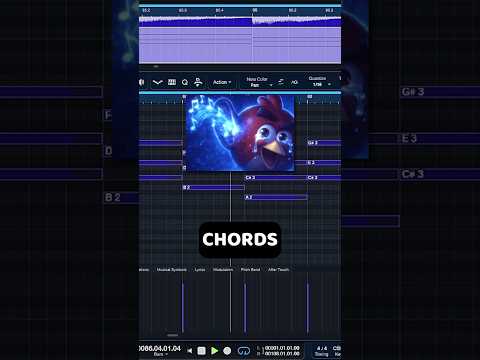Click the automation curve icon in editor toolbar
The width and height of the screenshot is (480, 360).
click(157, 82)
